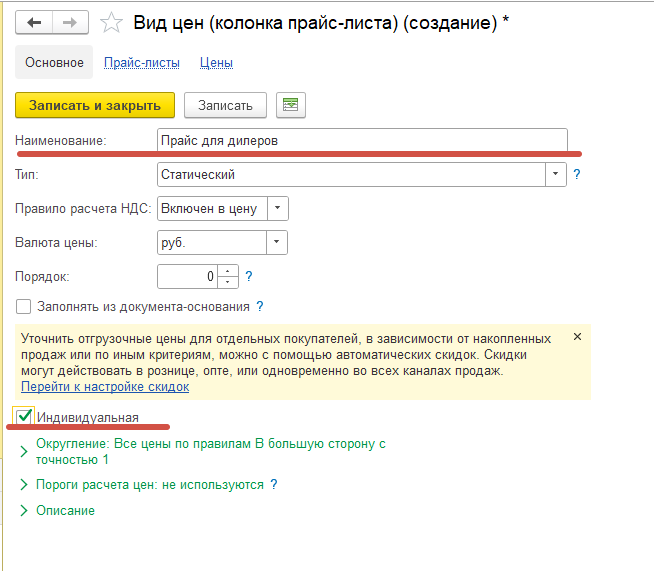Switch to the Основное tab

[54, 62]
